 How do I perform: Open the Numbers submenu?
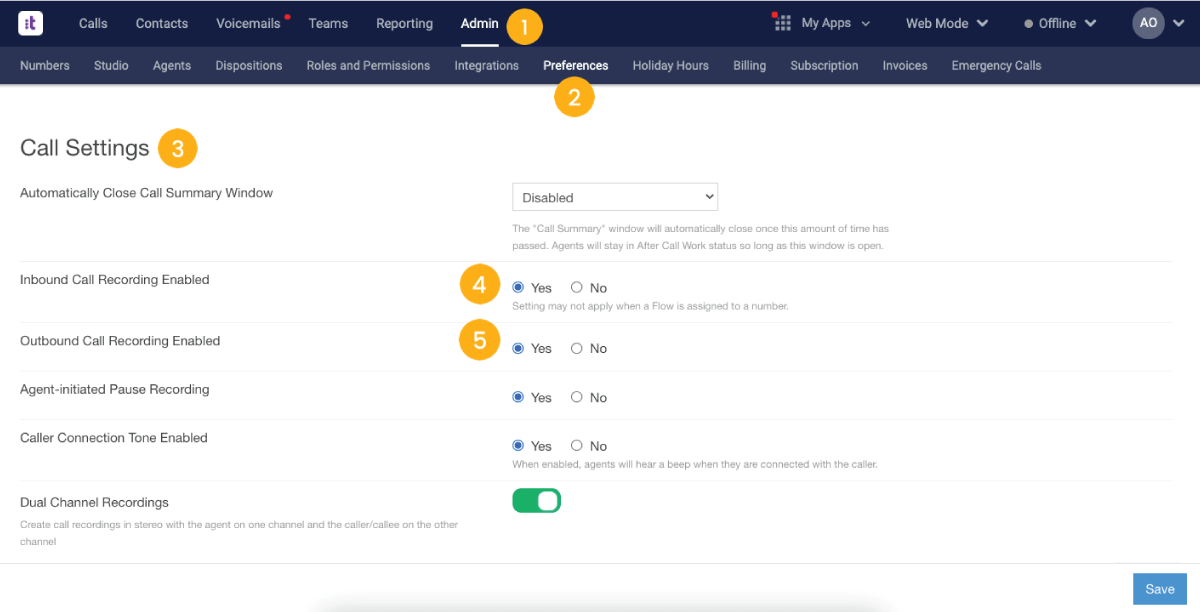[45, 66]
